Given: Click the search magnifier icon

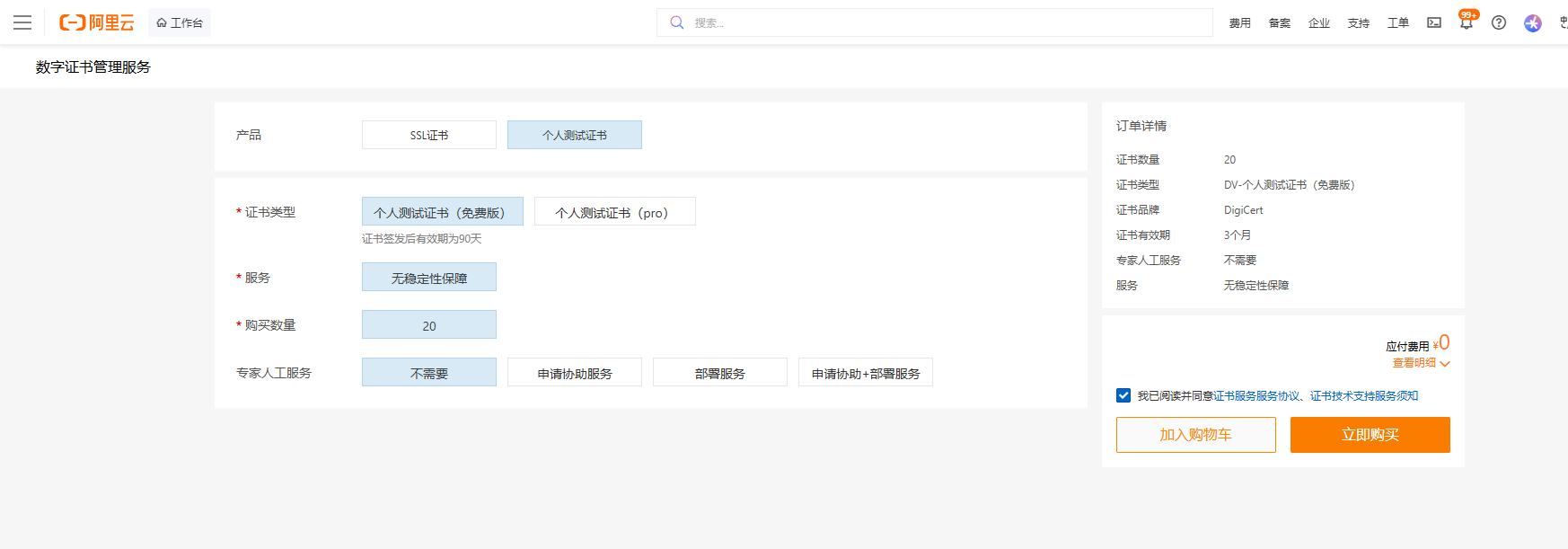Looking at the screenshot, I should pyautogui.click(x=677, y=22).
